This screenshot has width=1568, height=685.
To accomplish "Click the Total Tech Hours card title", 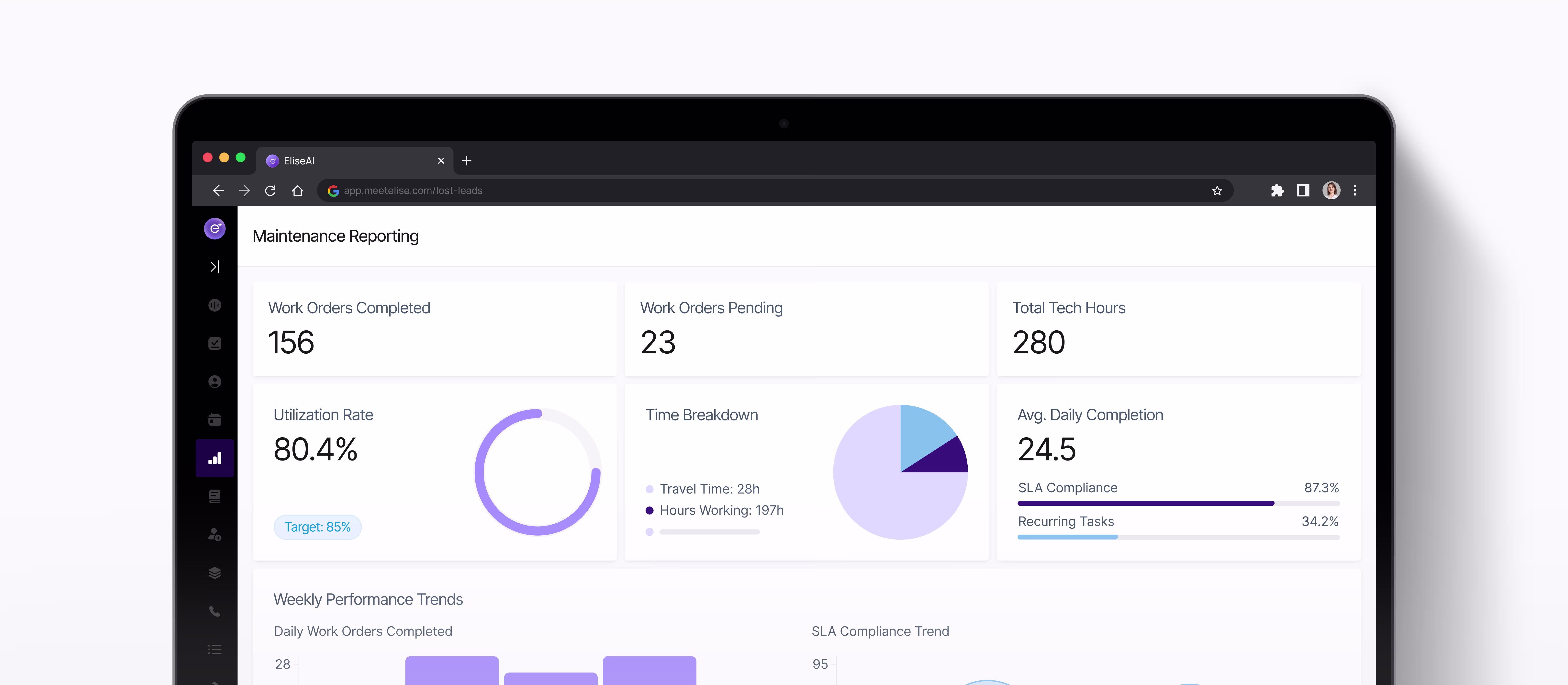I will 1069,308.
